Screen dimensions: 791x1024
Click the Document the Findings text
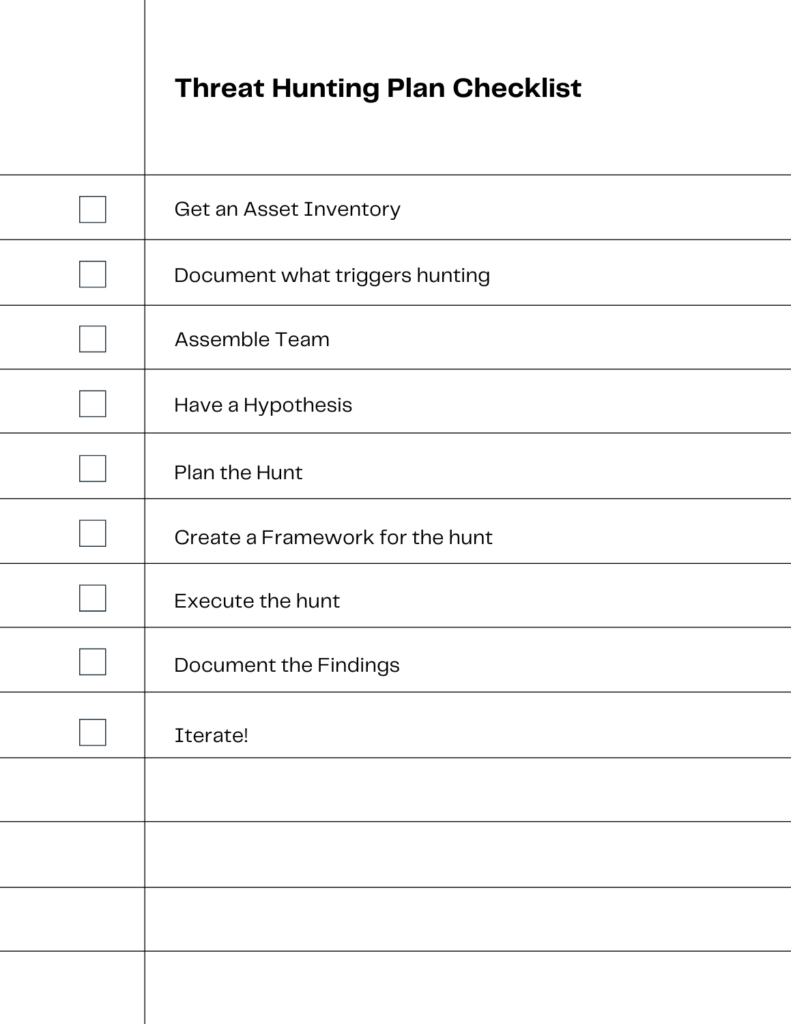(x=287, y=665)
